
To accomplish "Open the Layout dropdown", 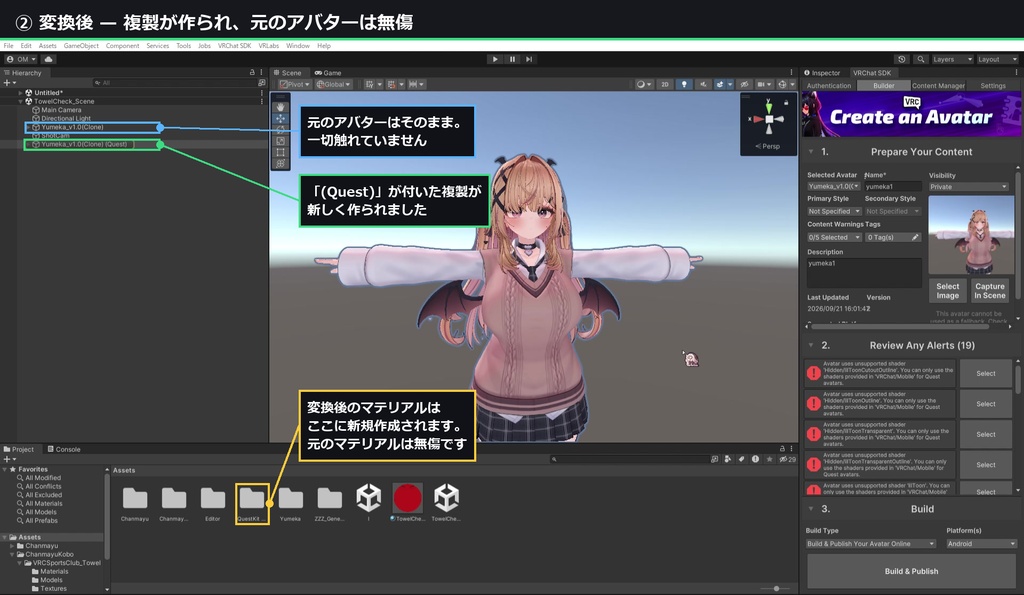I will point(997,59).
